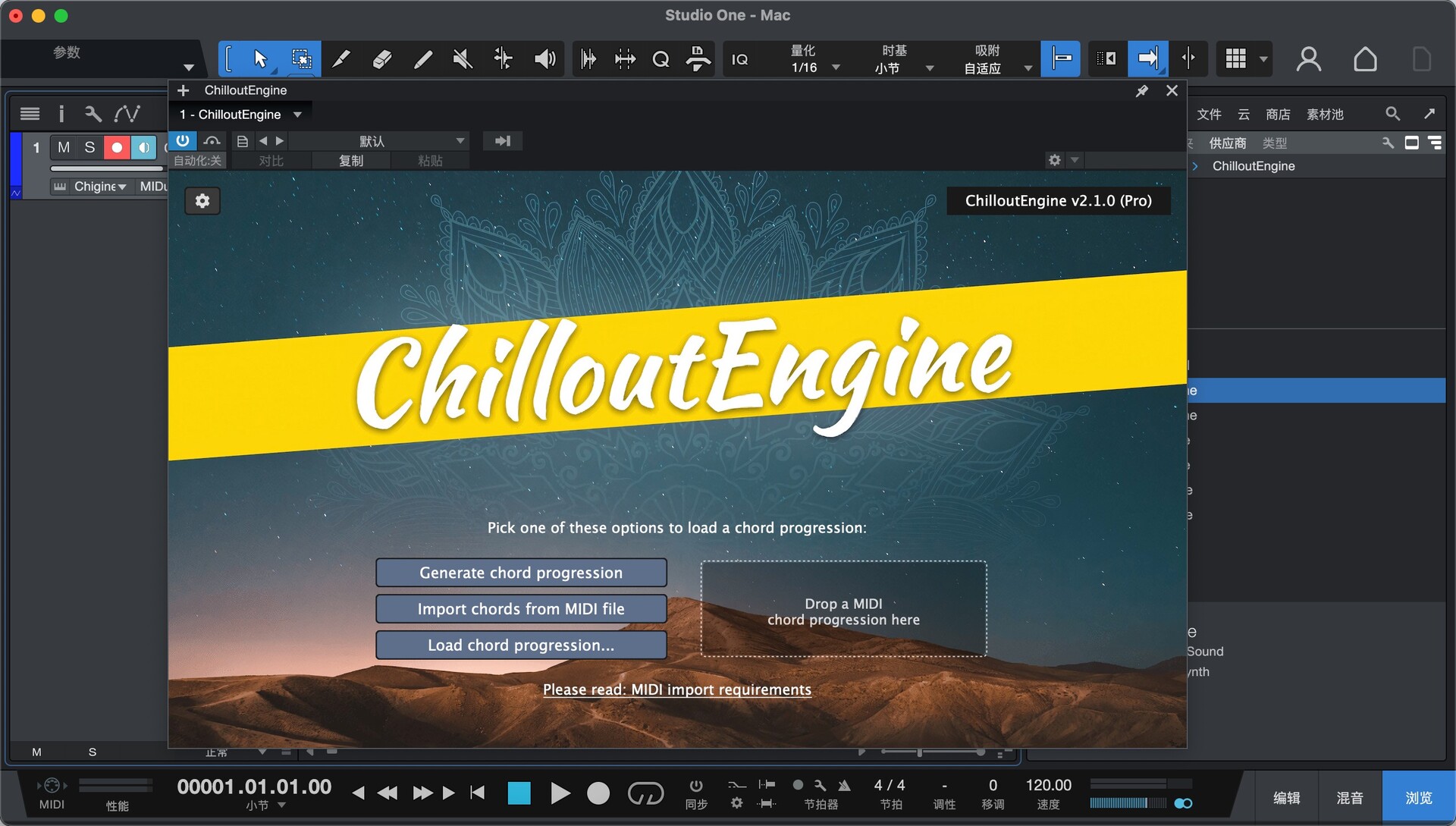The image size is (1456, 826).
Task: Load the previous preset arrow
Action: point(263,141)
